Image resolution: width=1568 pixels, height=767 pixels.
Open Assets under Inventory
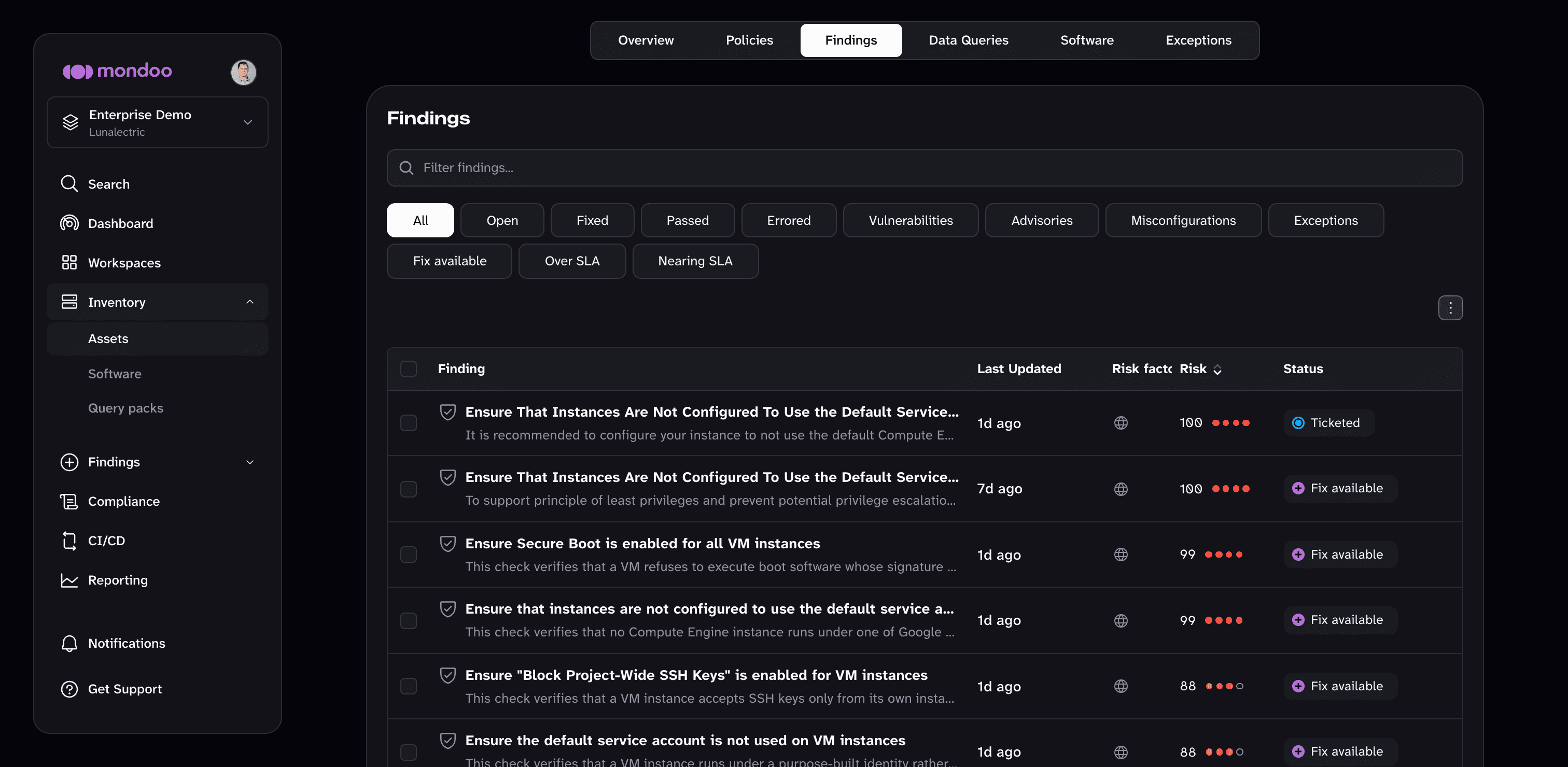point(158,339)
